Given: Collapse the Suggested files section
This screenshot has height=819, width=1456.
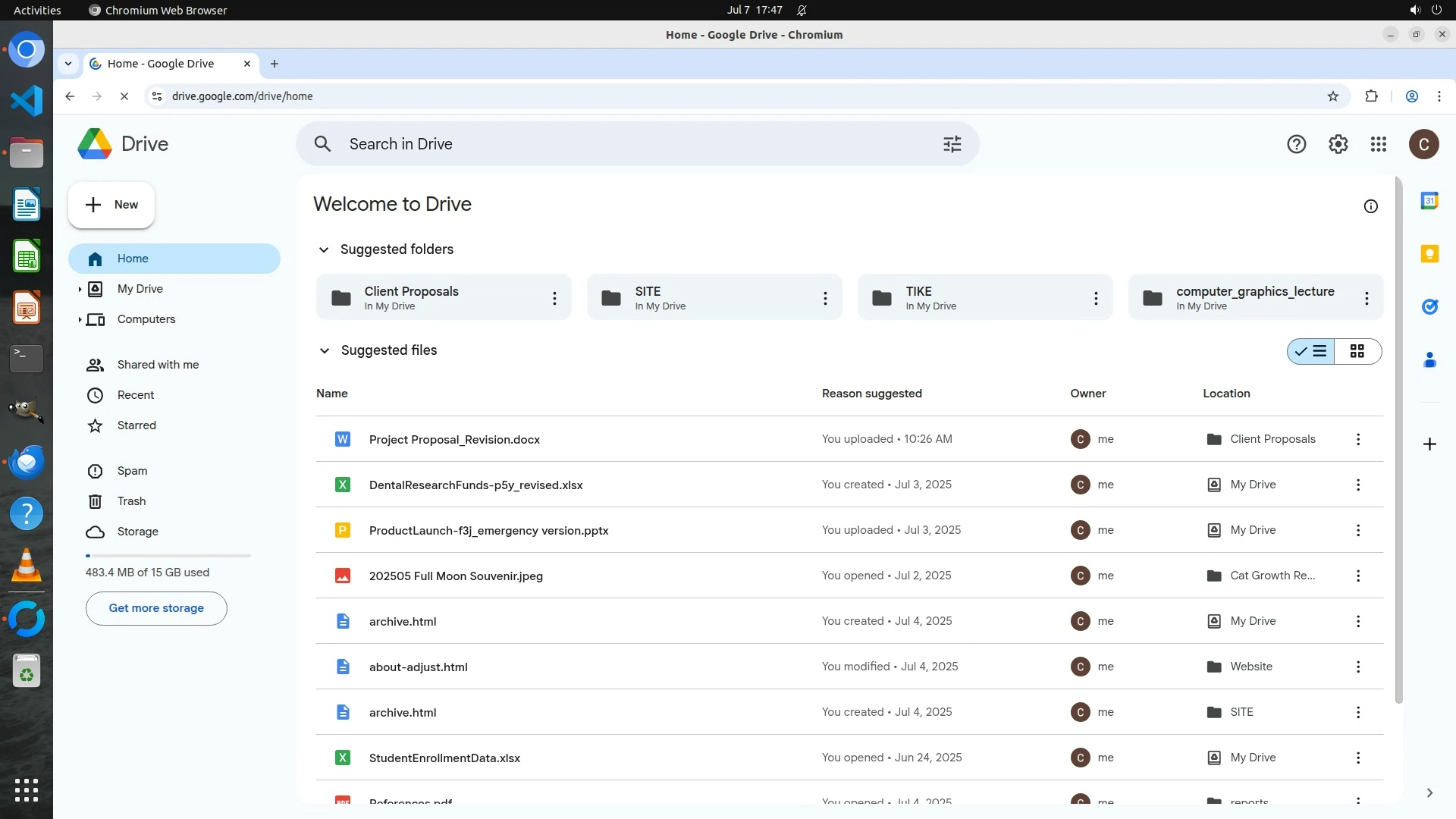Looking at the screenshot, I should (x=324, y=350).
